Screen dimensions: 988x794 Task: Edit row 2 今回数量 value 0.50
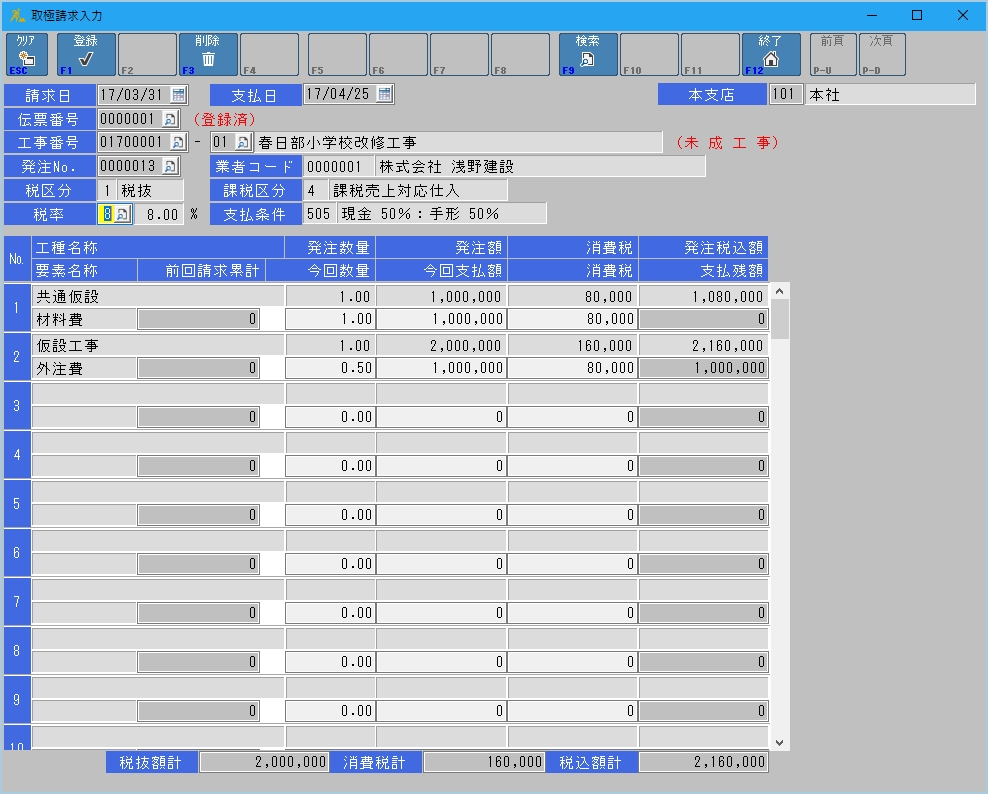click(x=330, y=368)
